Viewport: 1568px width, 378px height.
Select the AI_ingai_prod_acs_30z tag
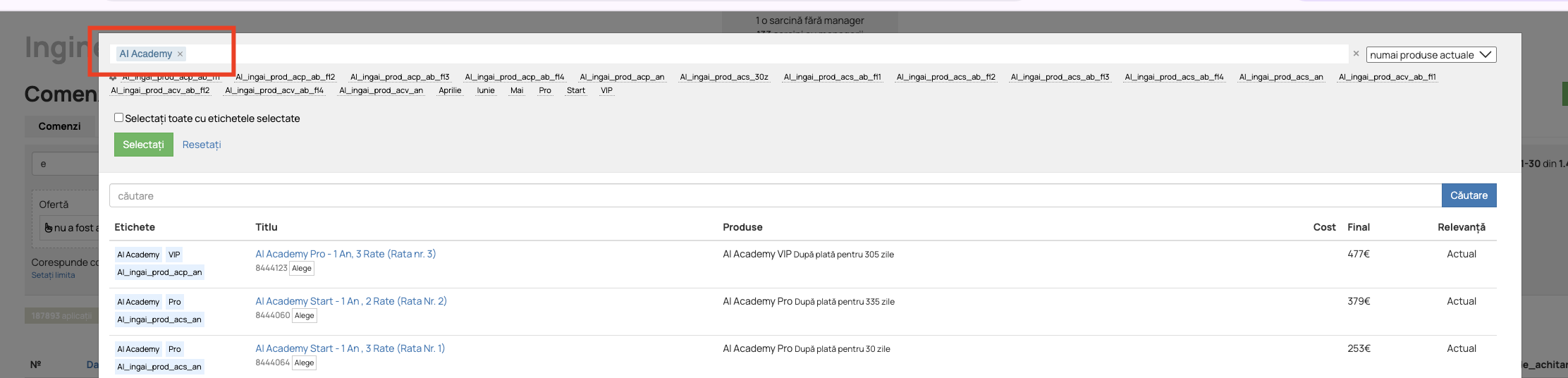724,77
